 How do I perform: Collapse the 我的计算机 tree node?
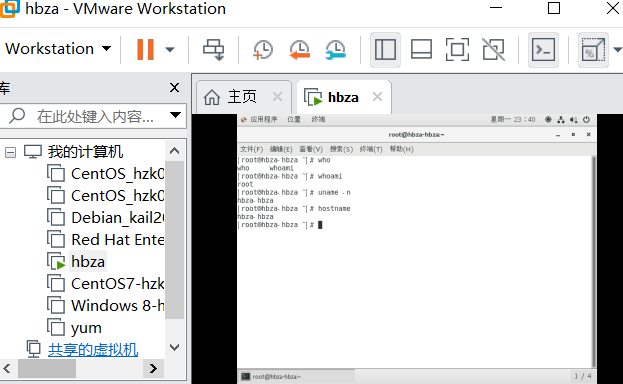(x=10, y=152)
